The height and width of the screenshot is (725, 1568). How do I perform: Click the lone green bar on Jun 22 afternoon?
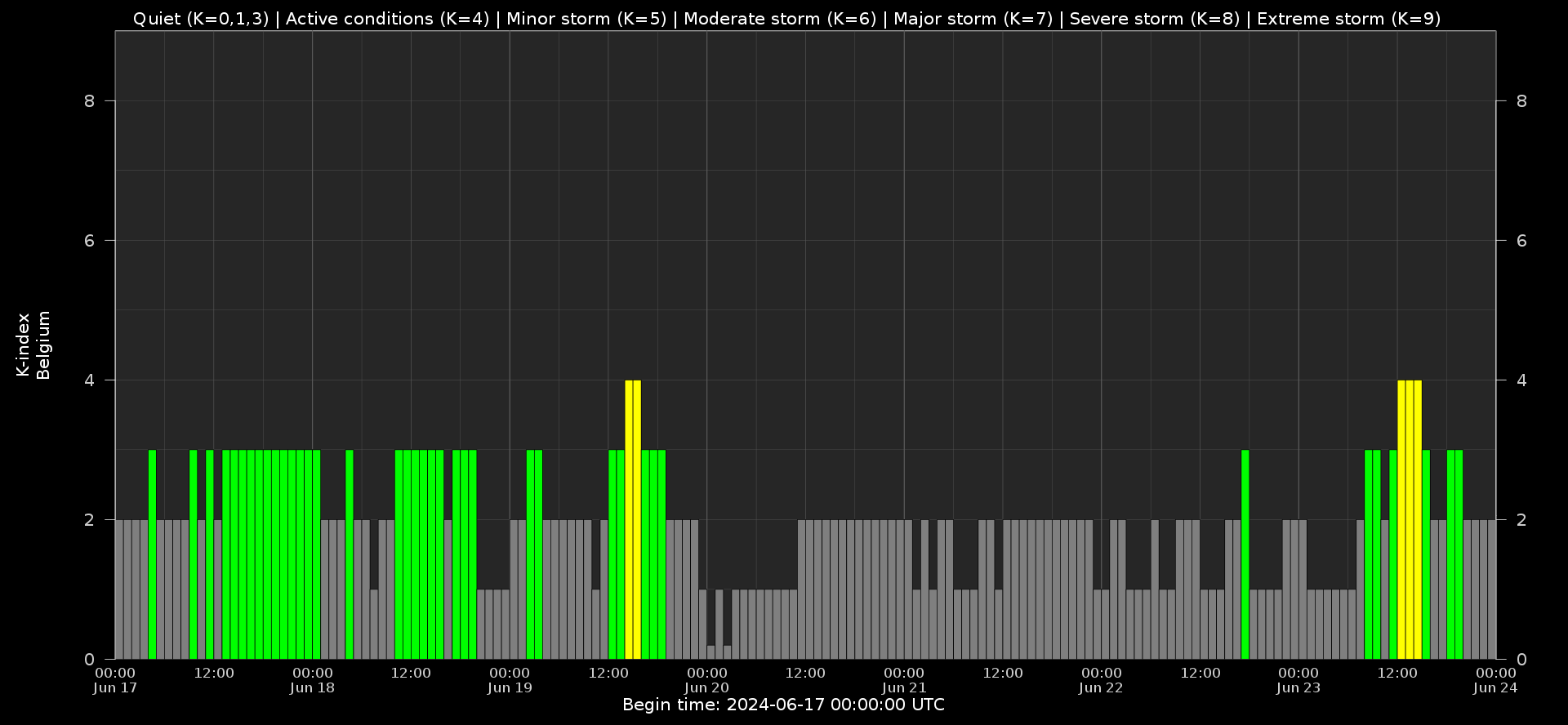[1245, 554]
